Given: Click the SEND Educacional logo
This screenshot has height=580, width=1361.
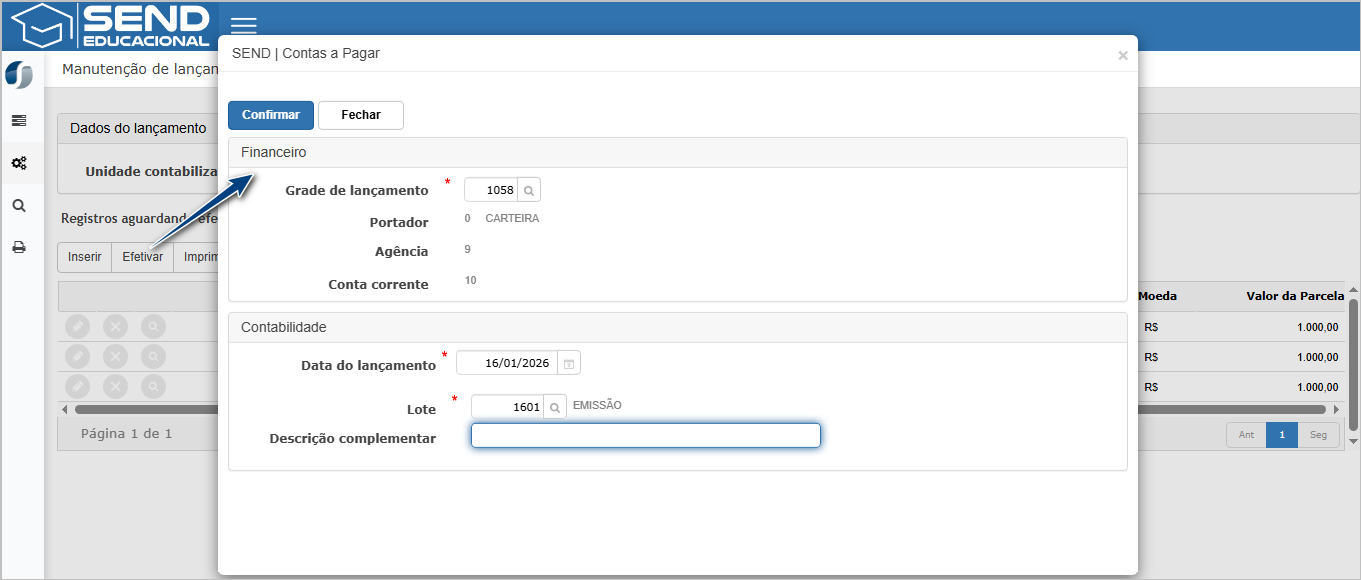Looking at the screenshot, I should [110, 26].
